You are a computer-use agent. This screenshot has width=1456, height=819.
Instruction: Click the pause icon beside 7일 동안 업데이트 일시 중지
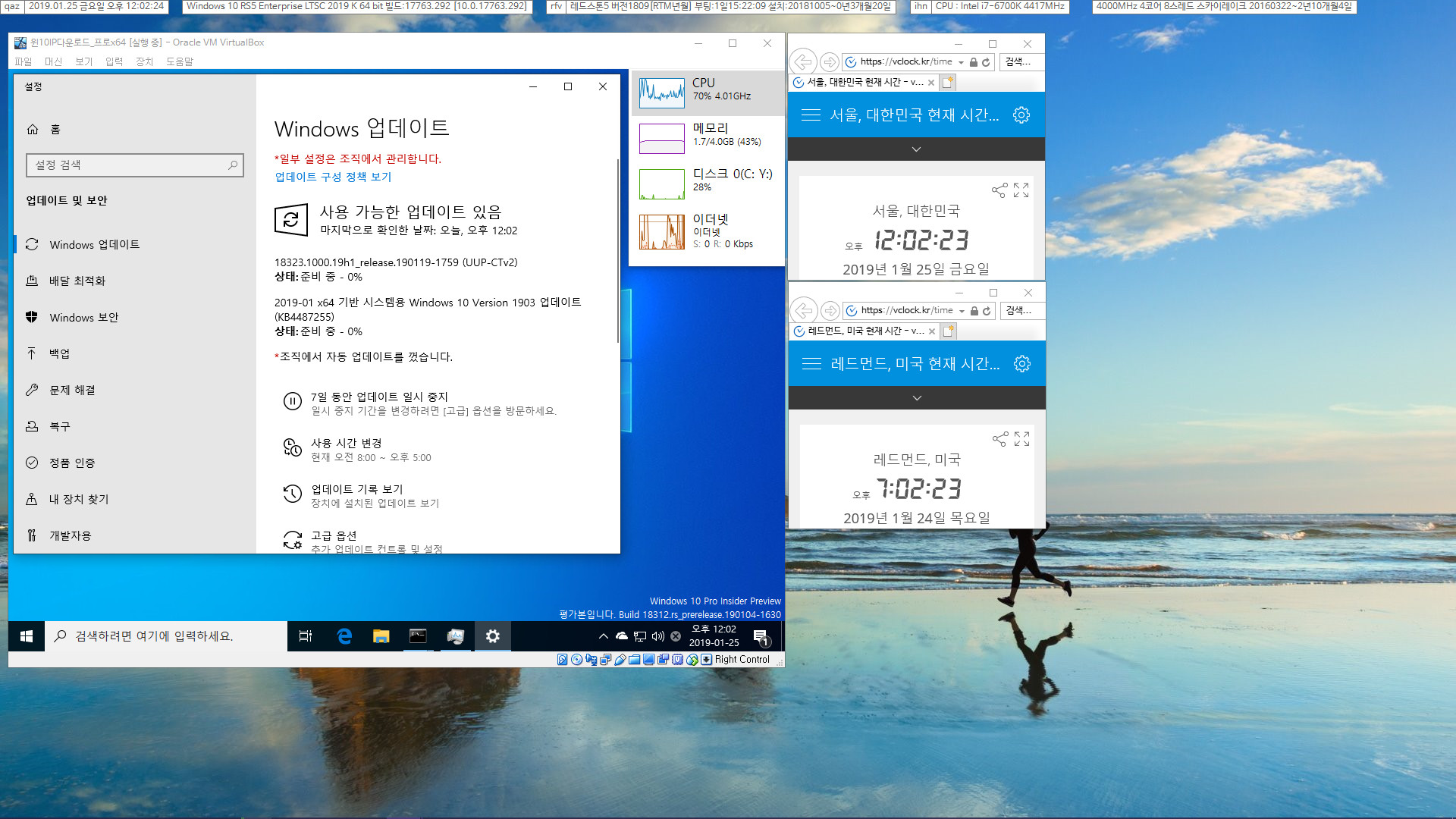293,401
